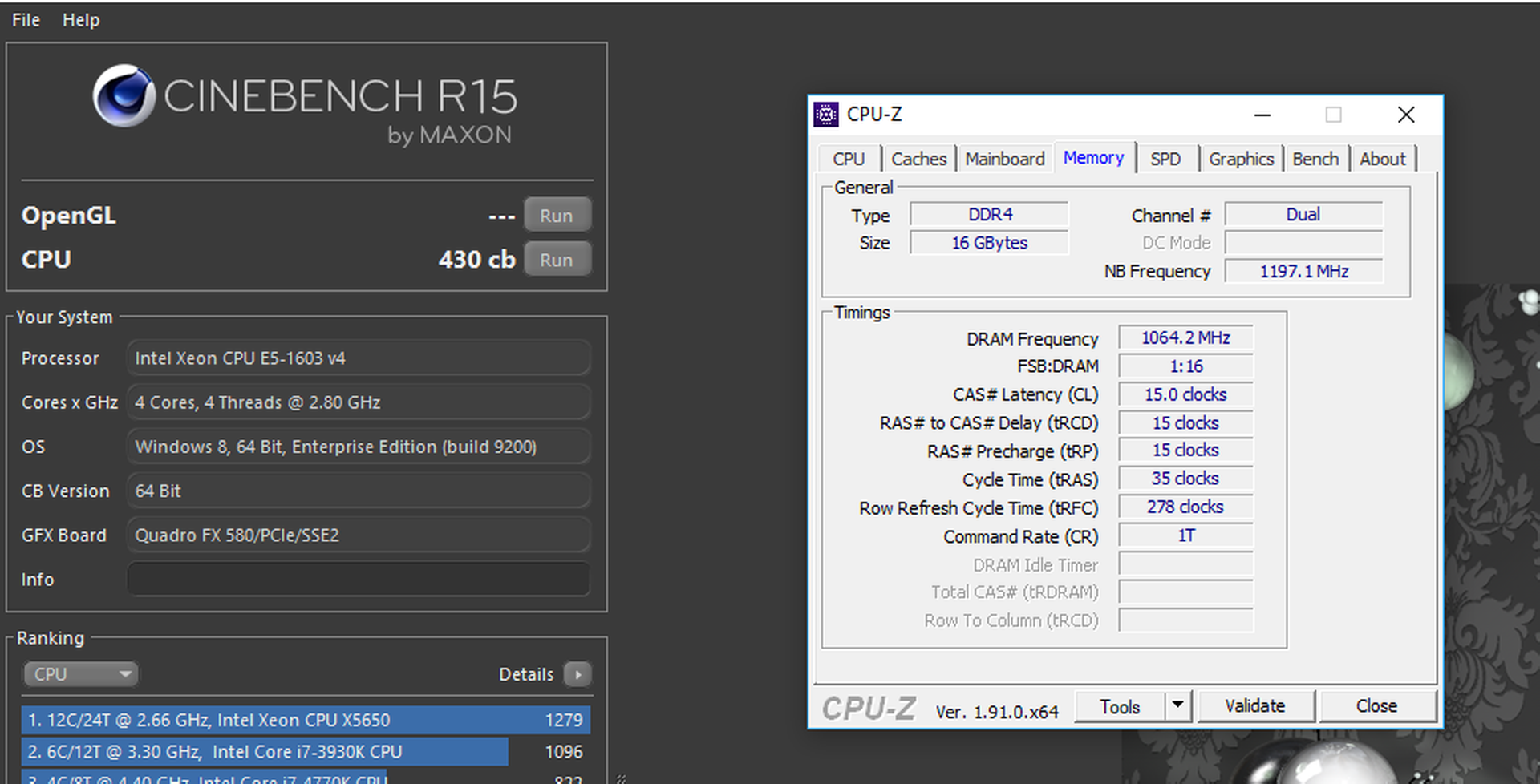Open the Graphics tab in CPU-Z

coord(1241,159)
